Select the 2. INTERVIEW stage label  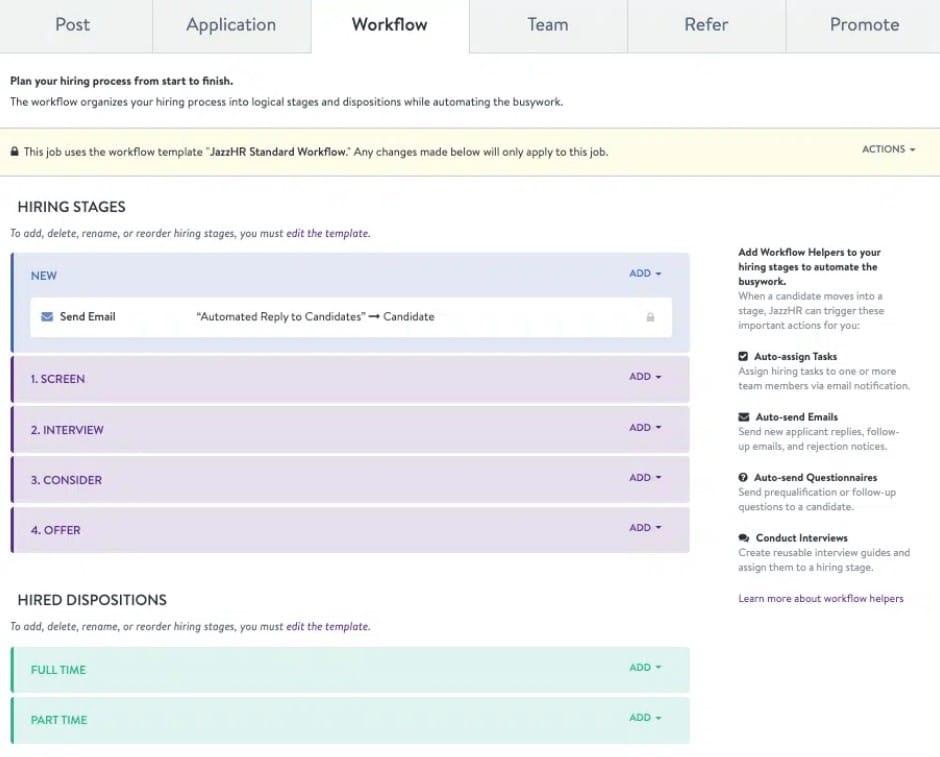coord(67,430)
